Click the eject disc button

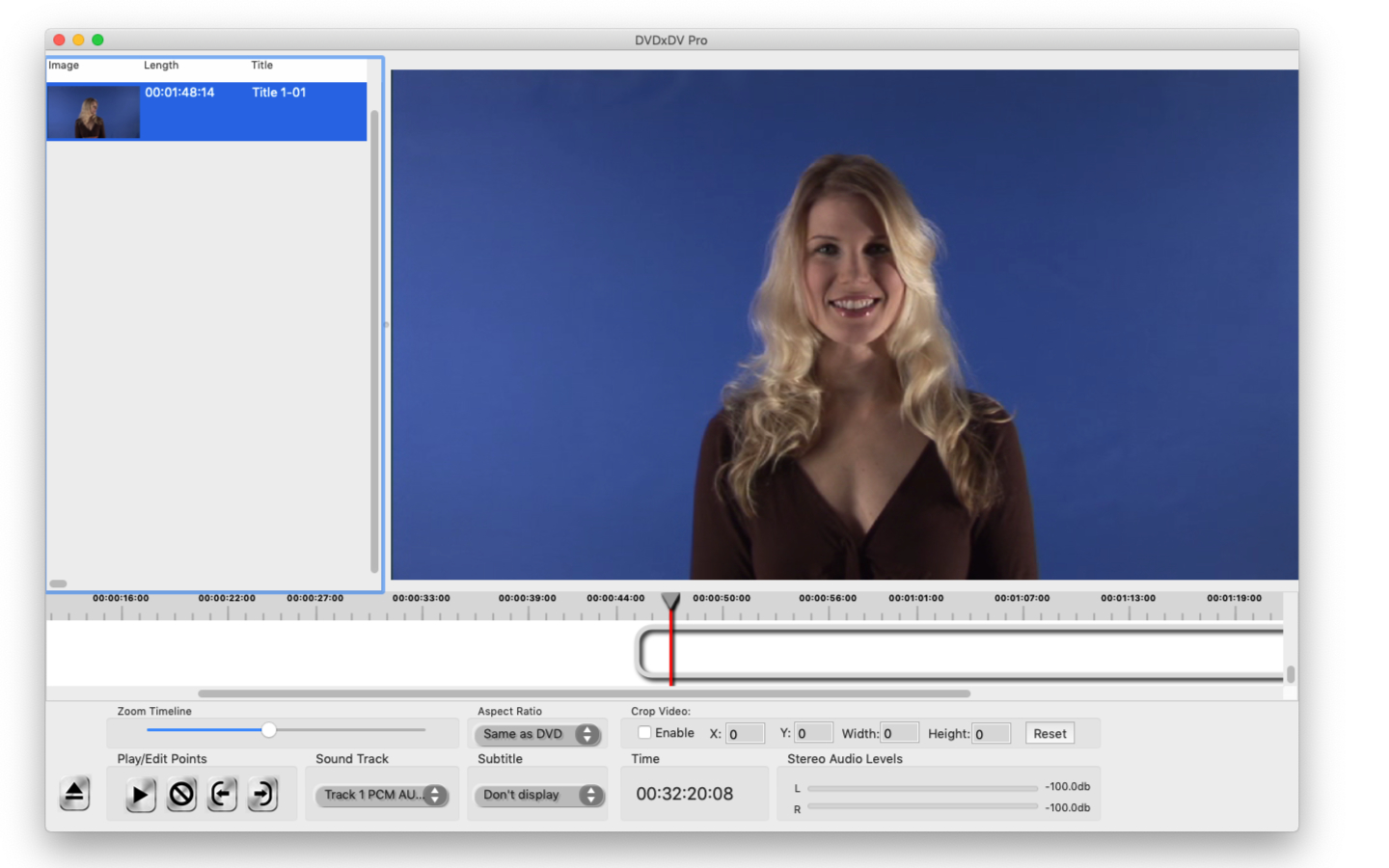(x=74, y=794)
